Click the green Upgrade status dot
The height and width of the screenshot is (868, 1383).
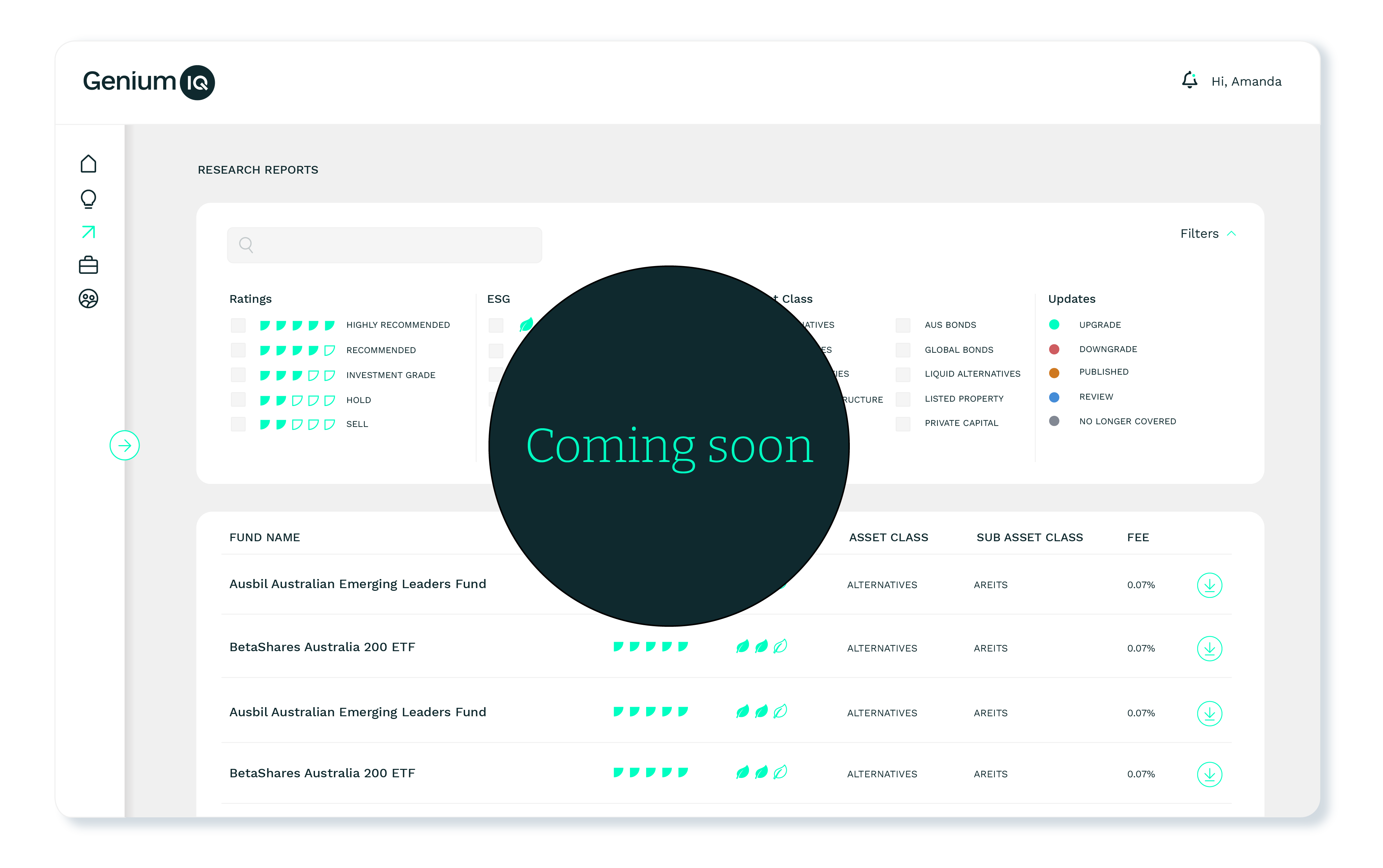[x=1054, y=324]
